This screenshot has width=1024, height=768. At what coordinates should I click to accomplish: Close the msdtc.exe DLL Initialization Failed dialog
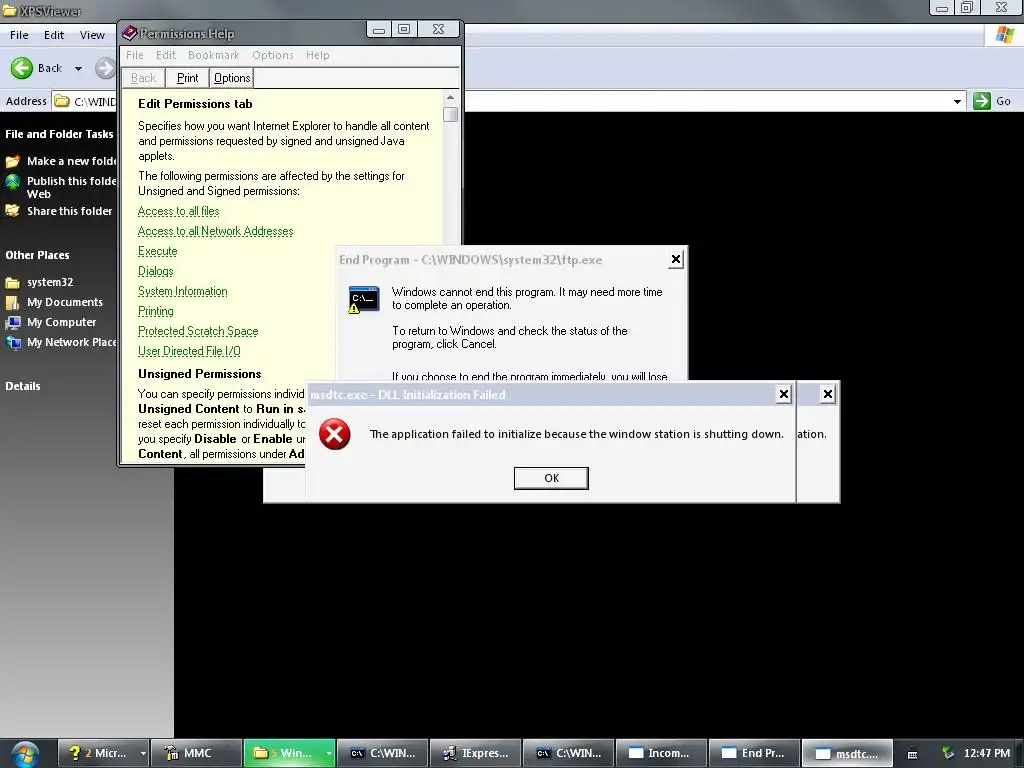tap(784, 394)
